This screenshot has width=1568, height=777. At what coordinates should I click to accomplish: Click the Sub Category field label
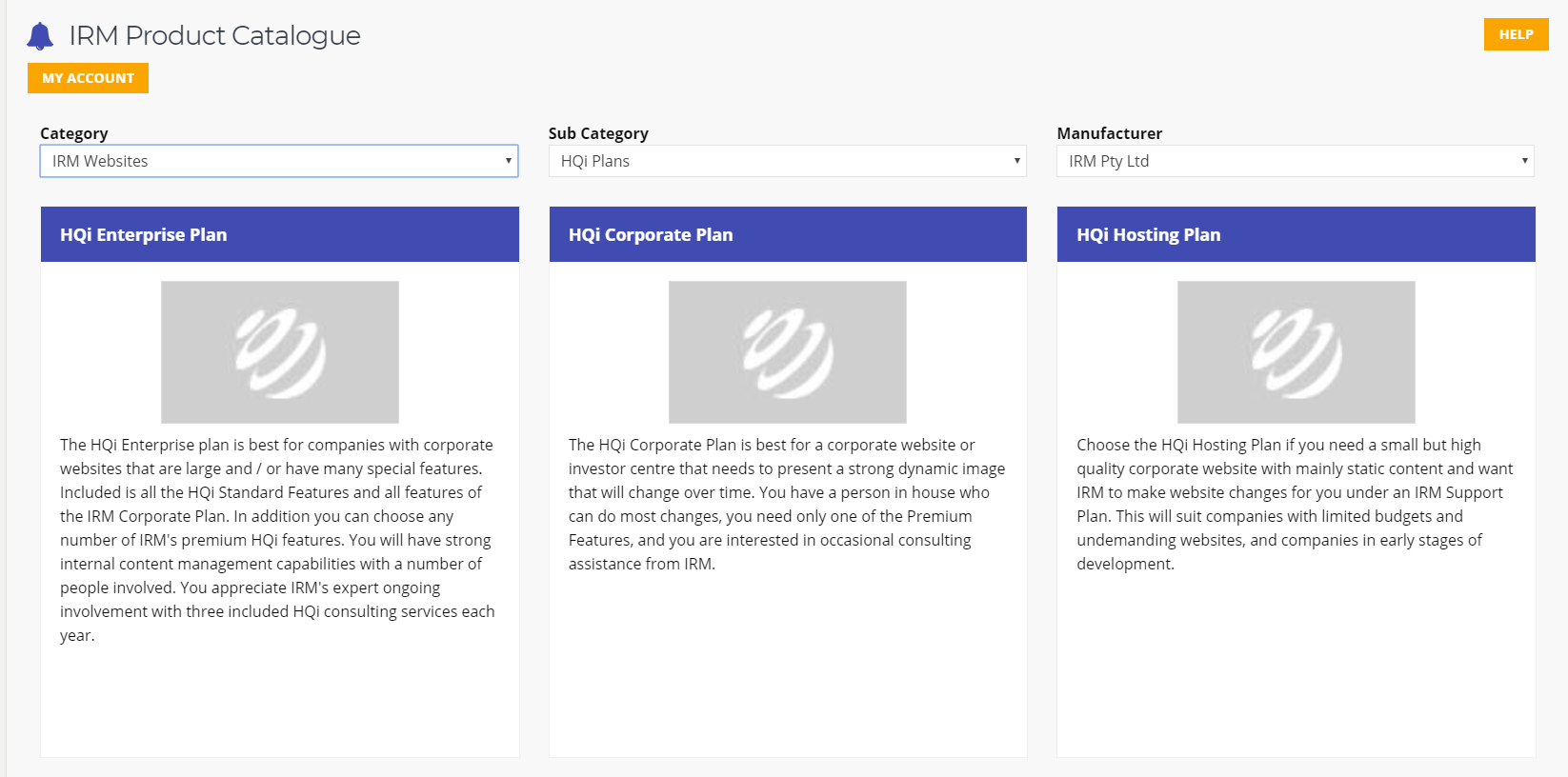[x=598, y=133]
